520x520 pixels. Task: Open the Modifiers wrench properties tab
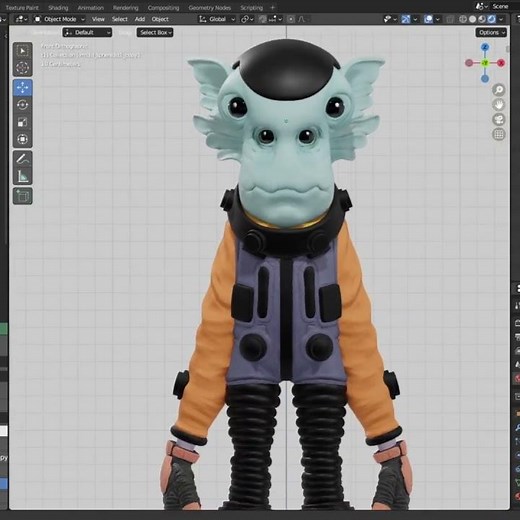[517, 427]
